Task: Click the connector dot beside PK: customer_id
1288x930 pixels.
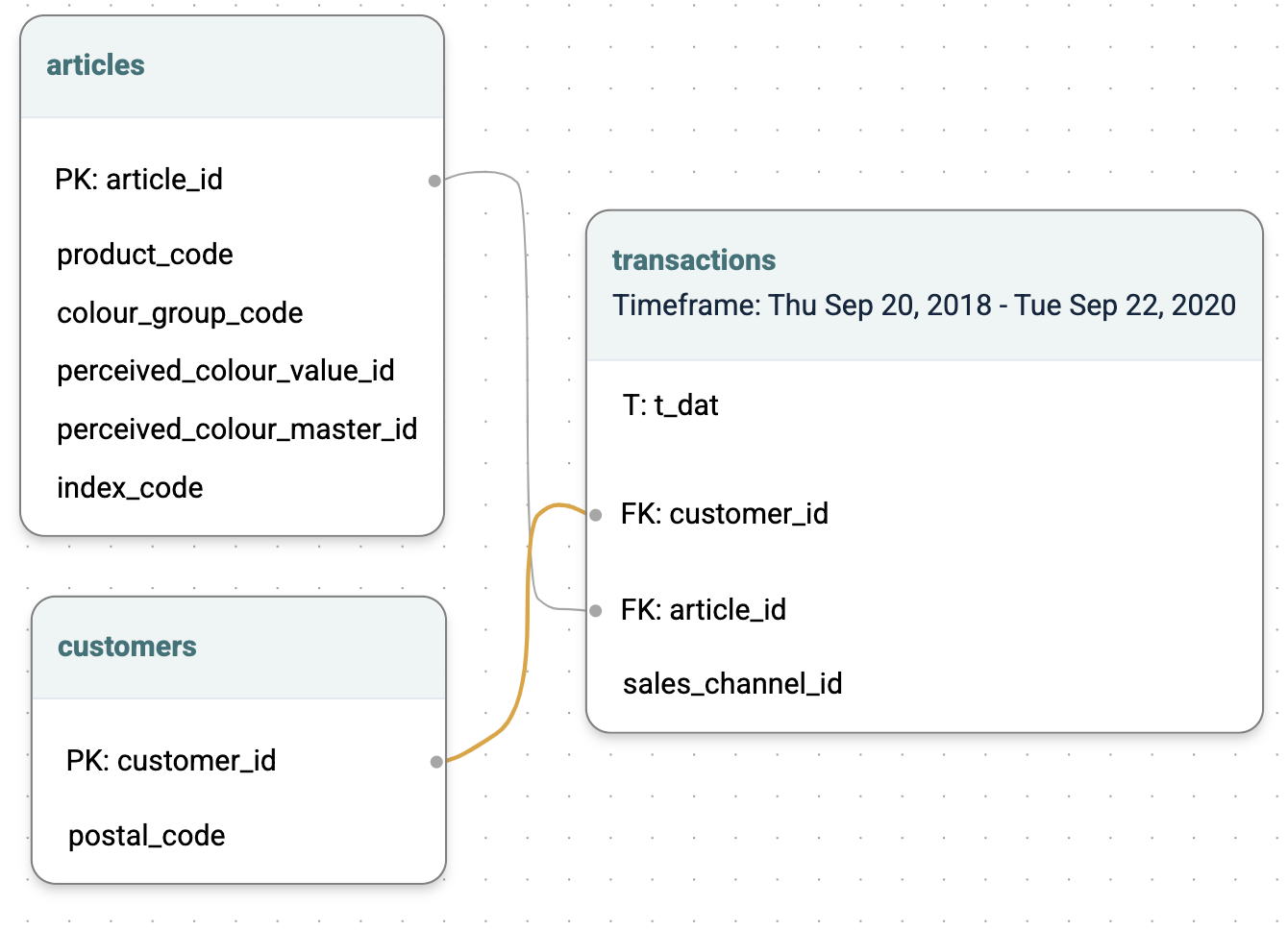Action: pyautogui.click(x=436, y=762)
